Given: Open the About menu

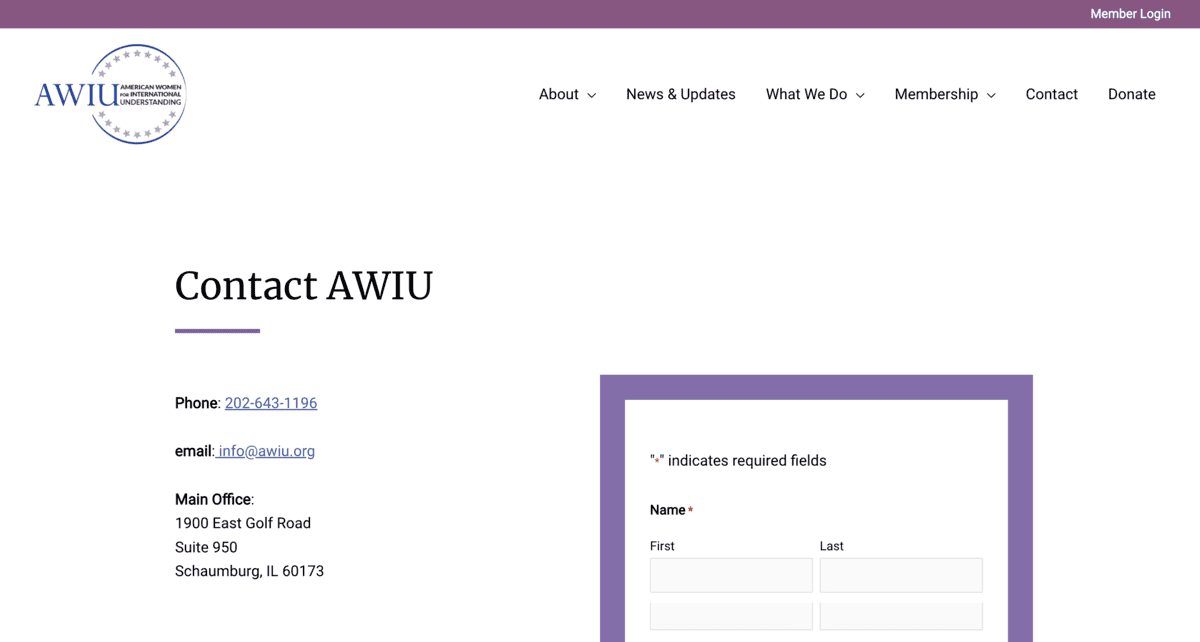Looking at the screenshot, I should coord(557,94).
